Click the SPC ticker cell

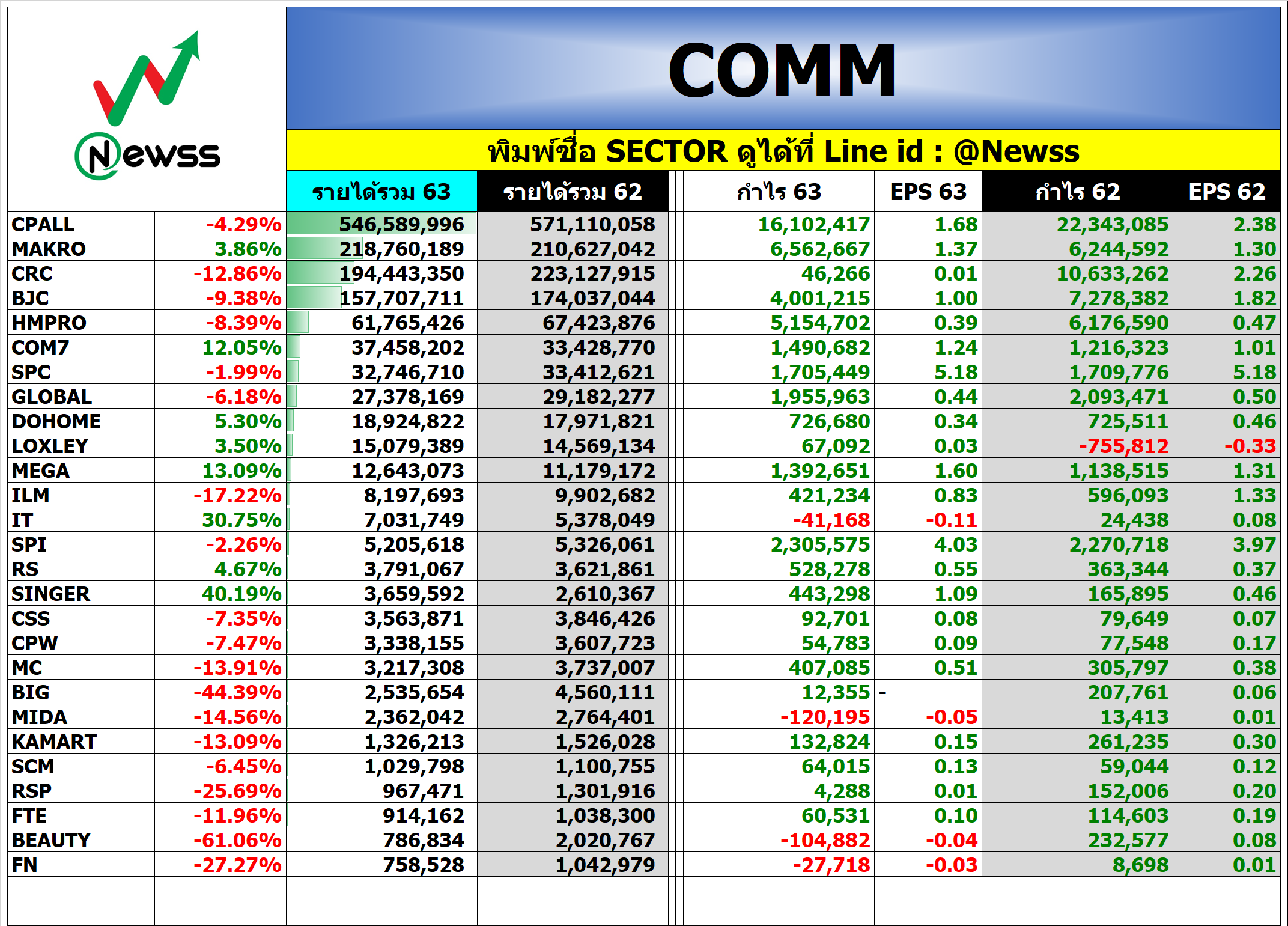[x=81, y=372]
